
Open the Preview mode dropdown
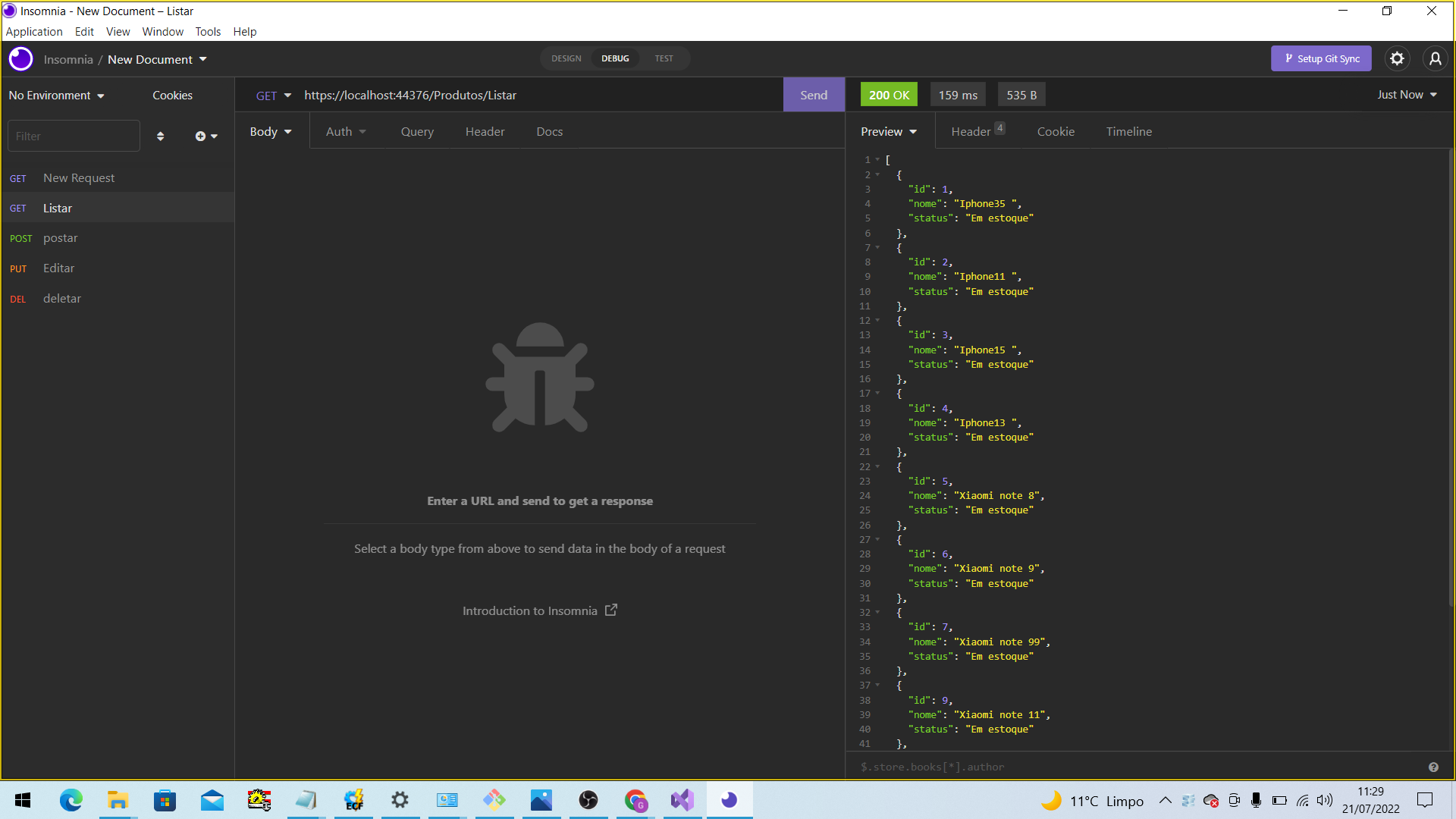coord(889,132)
